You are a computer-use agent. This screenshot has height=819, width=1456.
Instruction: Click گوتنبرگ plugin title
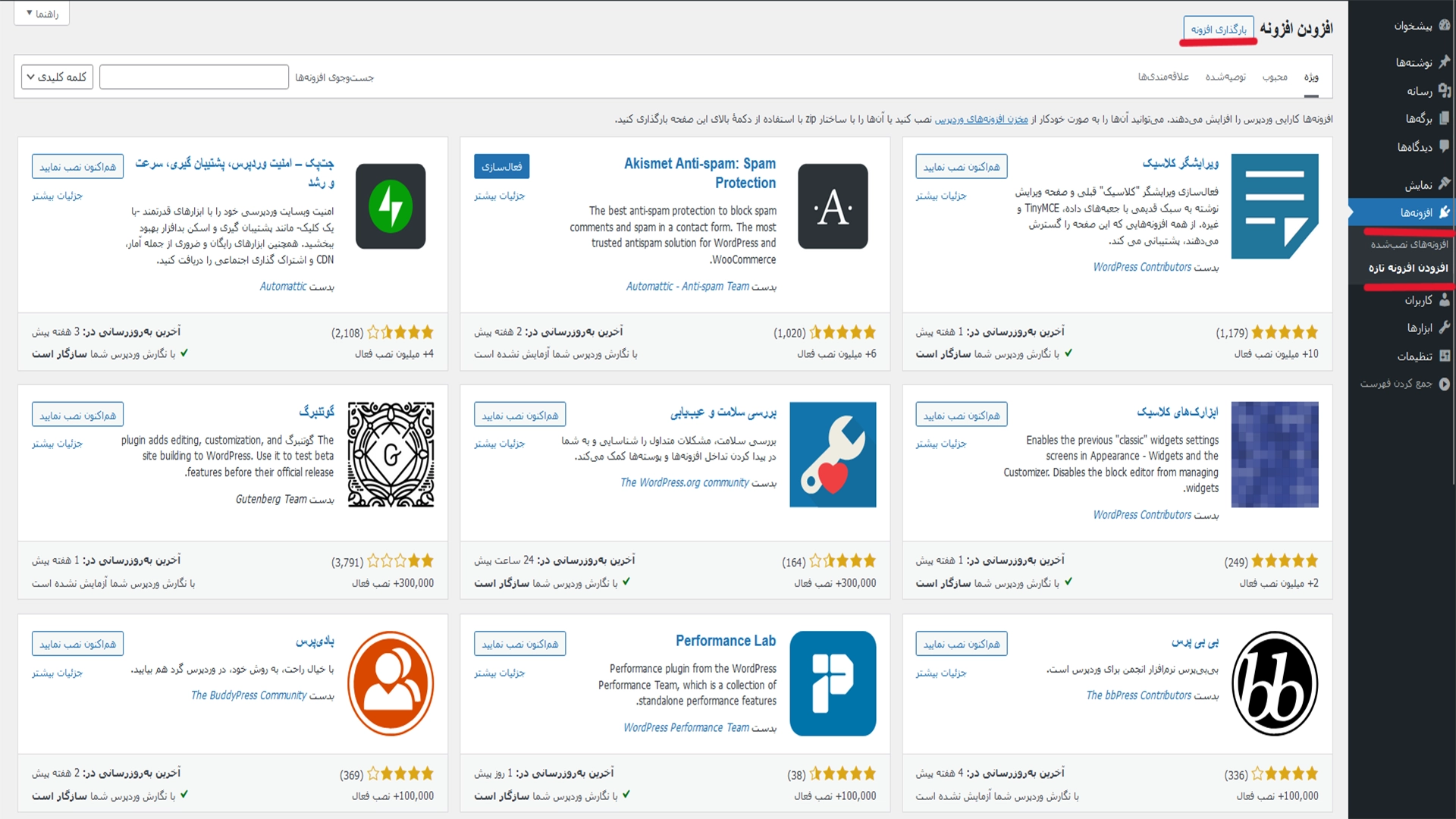(316, 411)
